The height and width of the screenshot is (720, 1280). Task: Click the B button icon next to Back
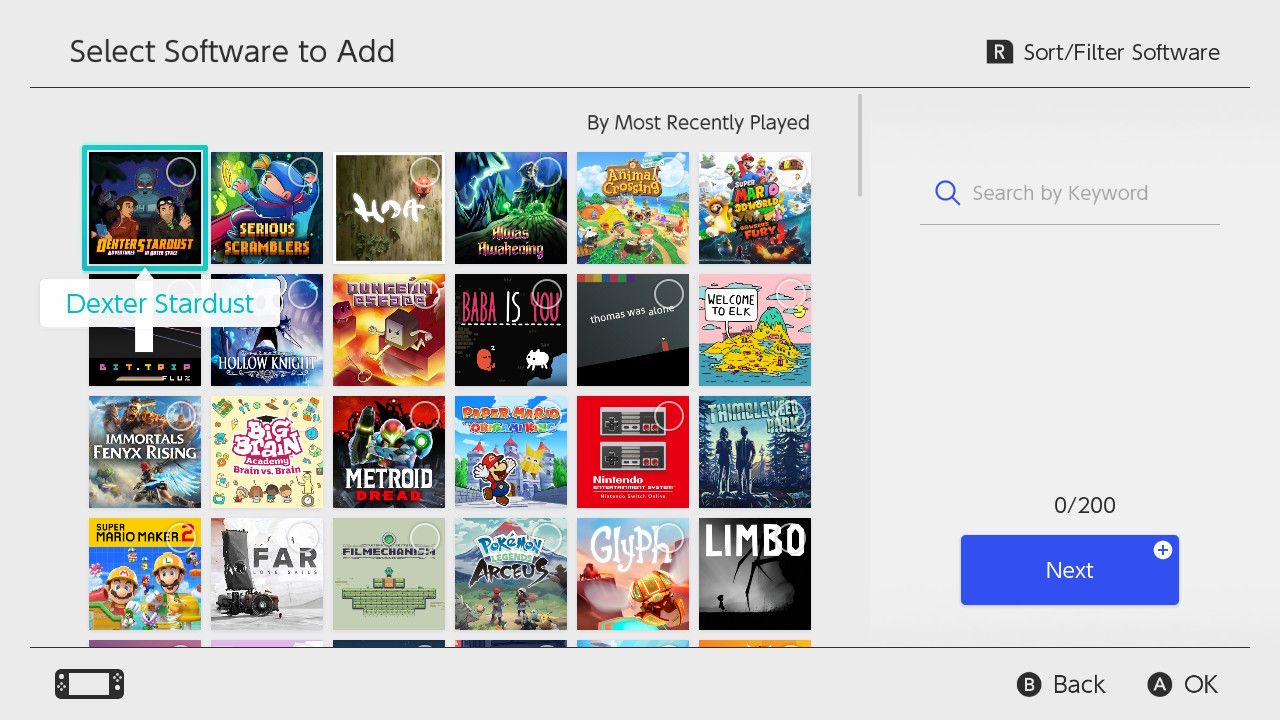pyautogui.click(x=1029, y=684)
